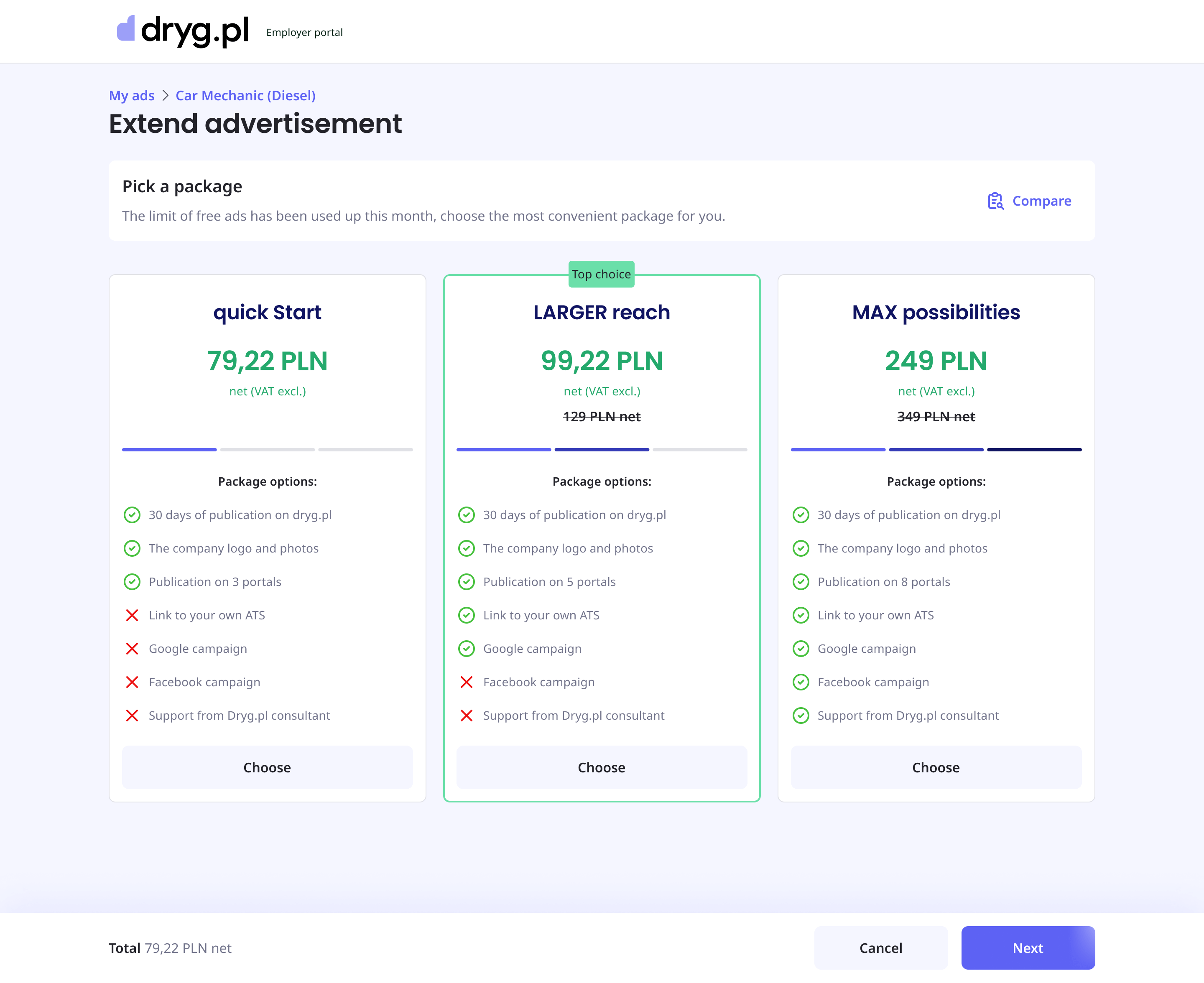Click check icon for quick Start company logo
1204x983 pixels.
tap(132, 548)
